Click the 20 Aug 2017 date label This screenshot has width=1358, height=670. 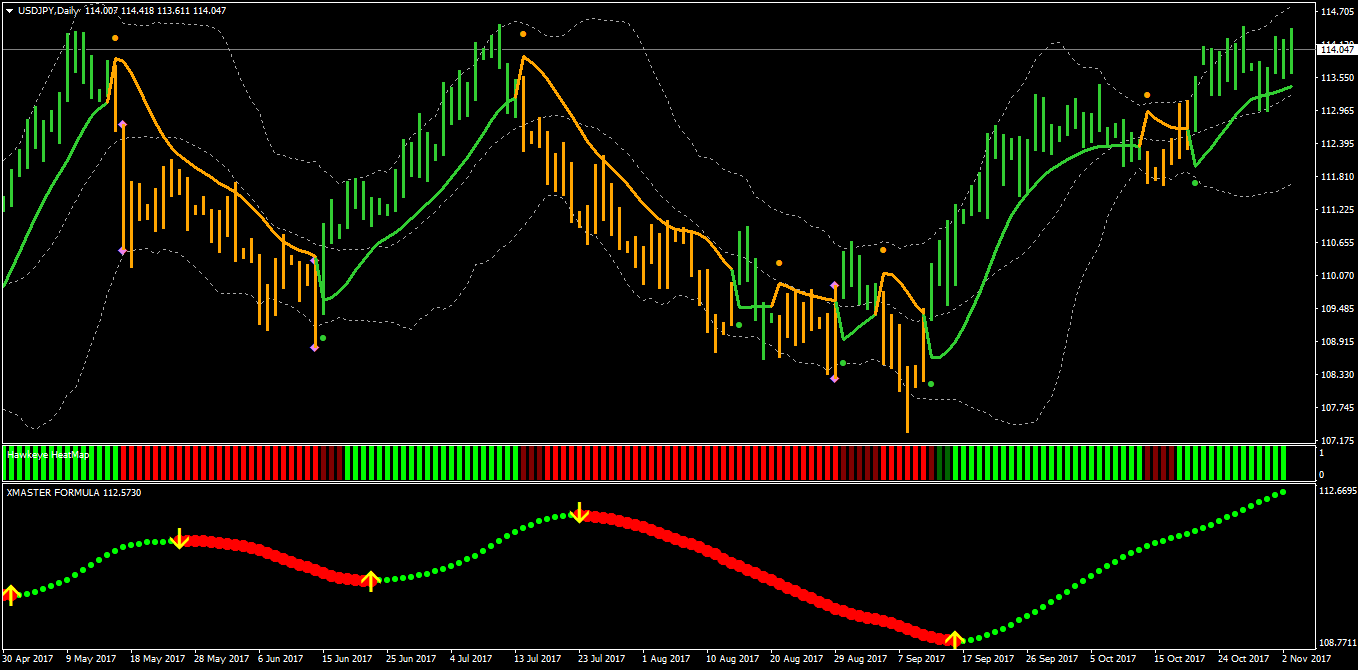[x=796, y=659]
